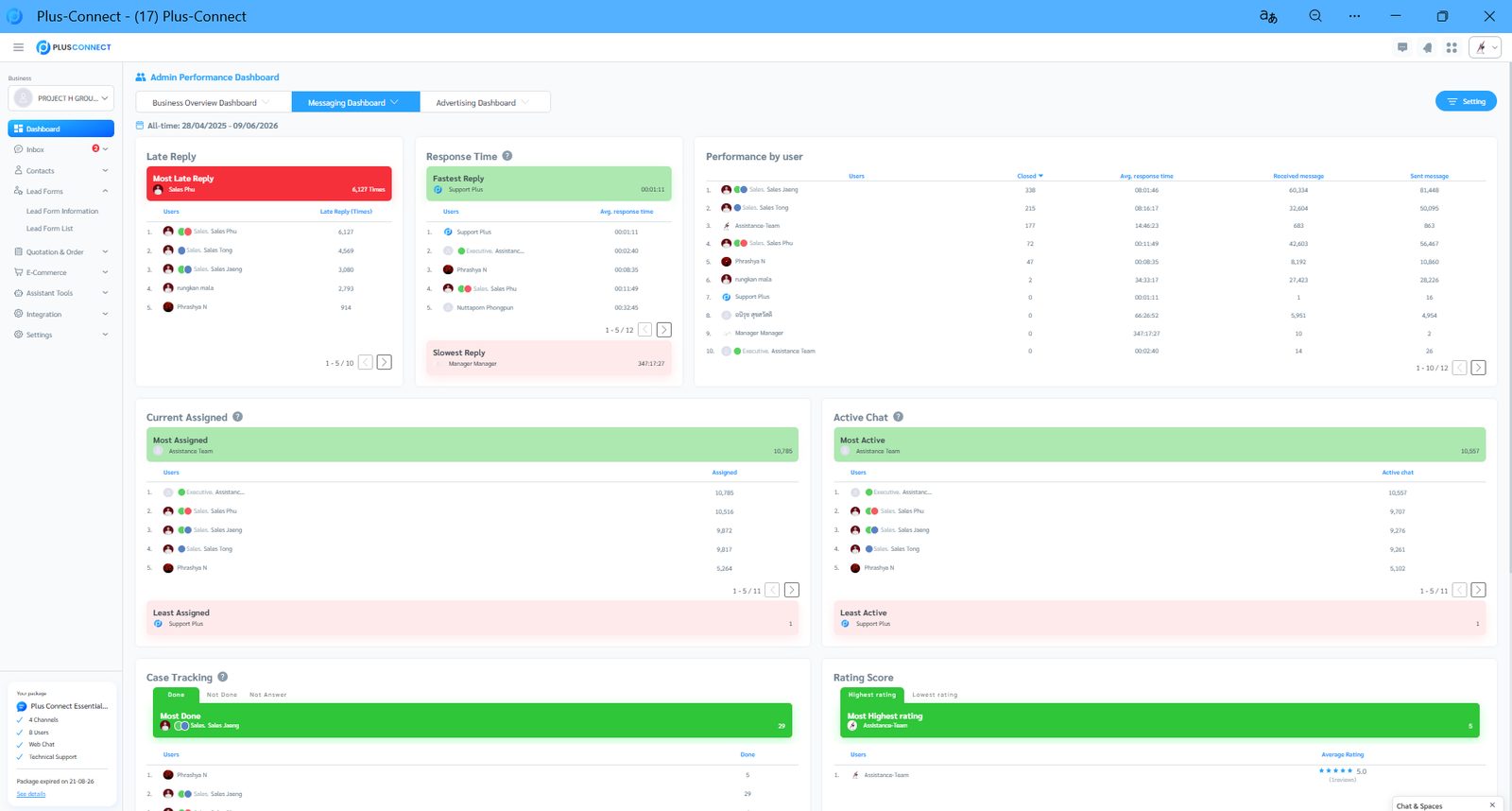Click the Late Reply (Times) column header
1512x811 pixels.
tap(346, 212)
